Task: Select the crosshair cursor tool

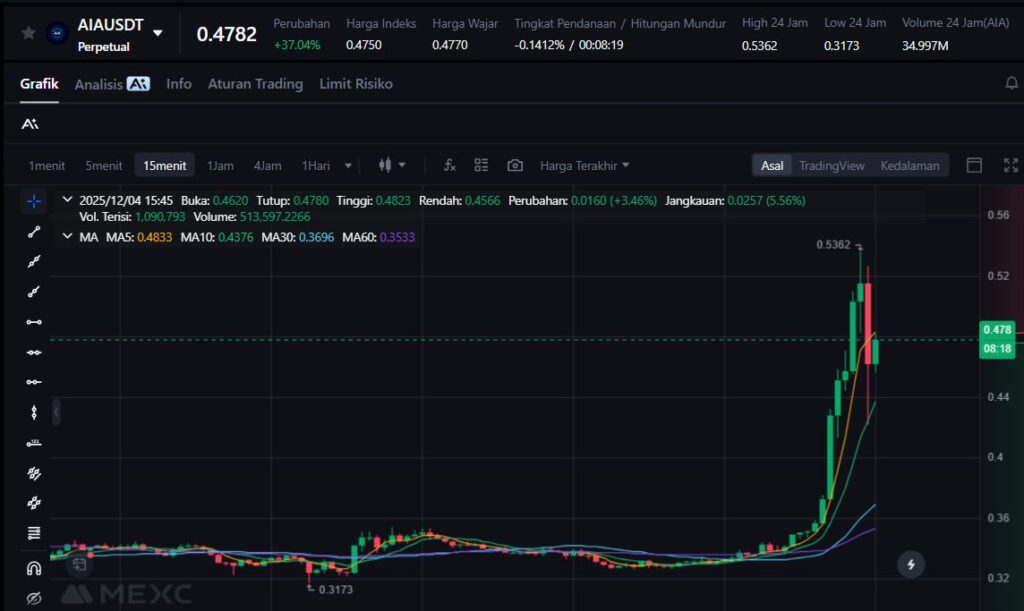Action: tap(34, 201)
